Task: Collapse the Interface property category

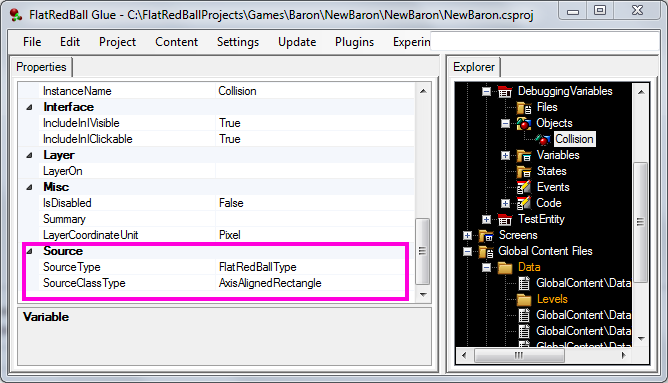Action: [x=29, y=107]
